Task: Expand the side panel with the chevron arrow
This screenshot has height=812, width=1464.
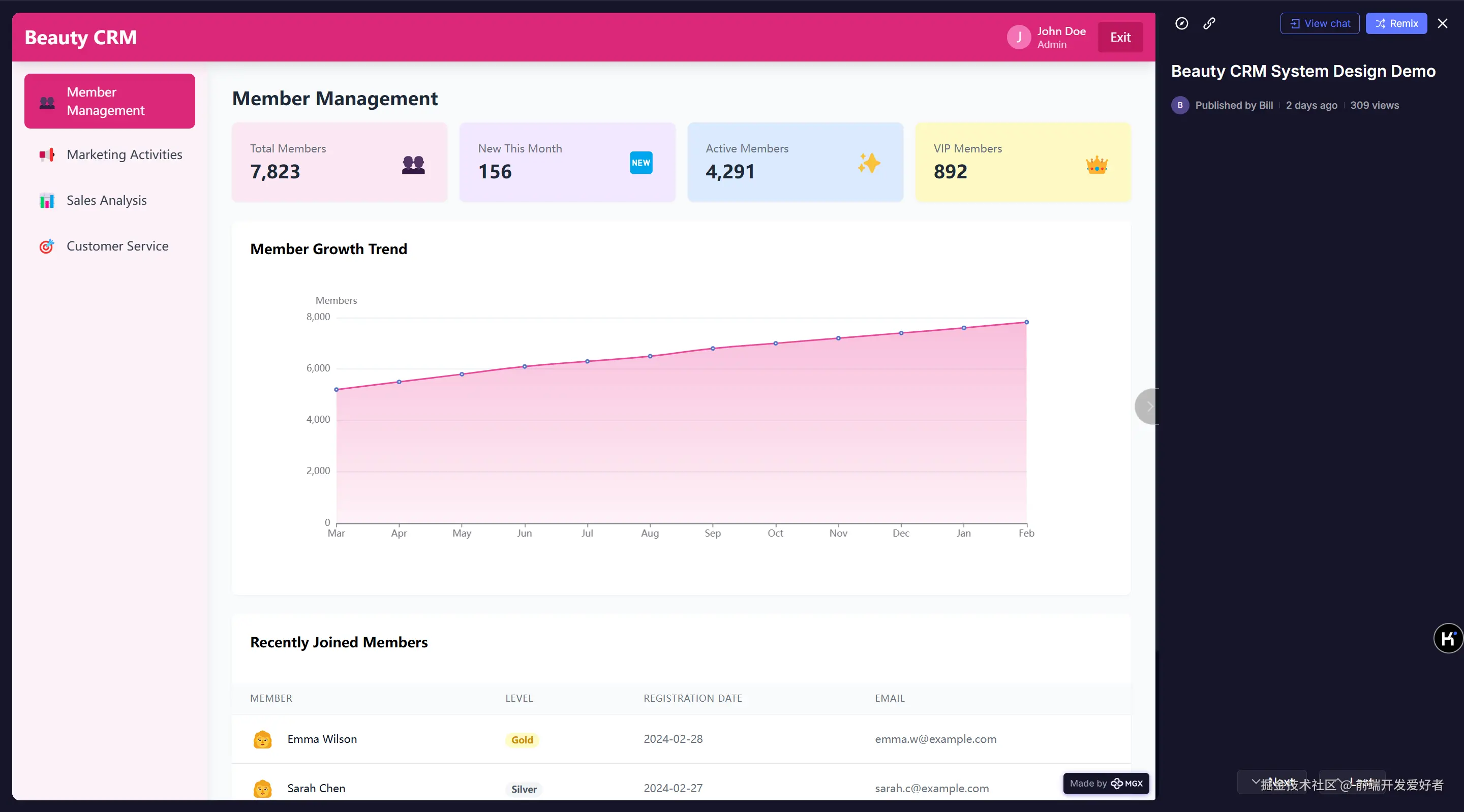Action: pos(1149,407)
